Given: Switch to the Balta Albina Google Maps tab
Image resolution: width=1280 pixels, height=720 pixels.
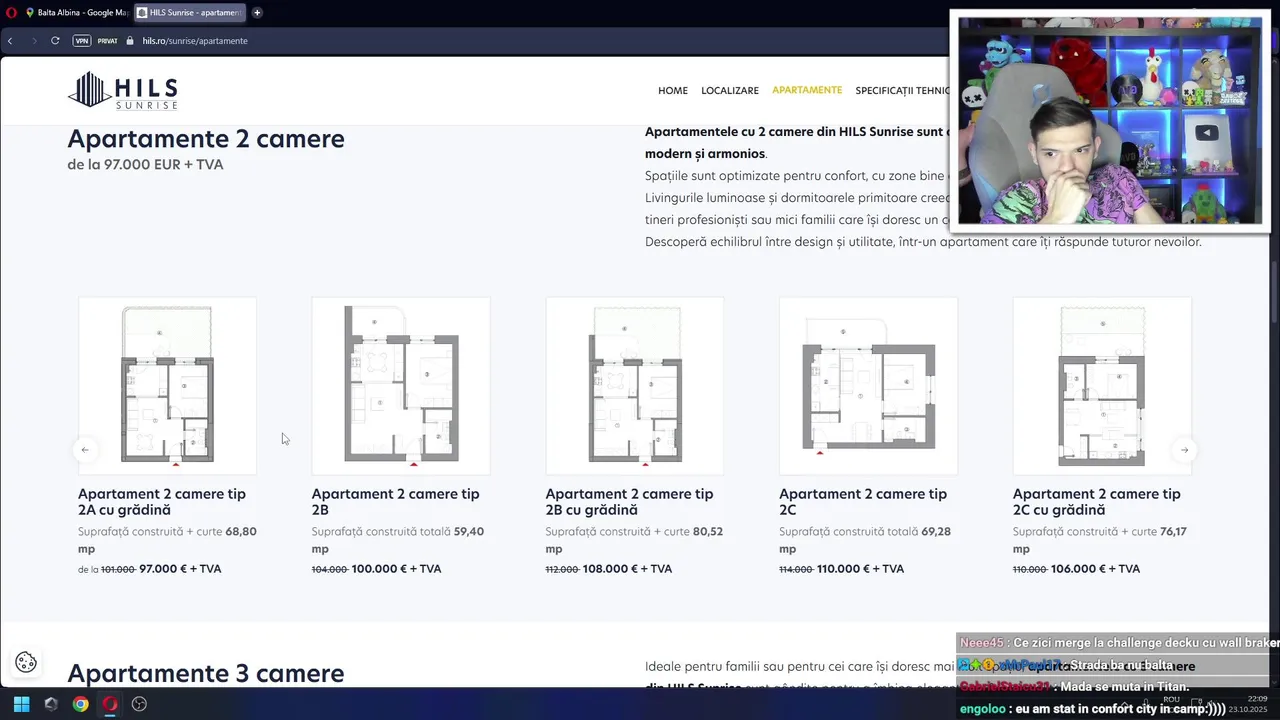Looking at the screenshot, I should 77,13.
